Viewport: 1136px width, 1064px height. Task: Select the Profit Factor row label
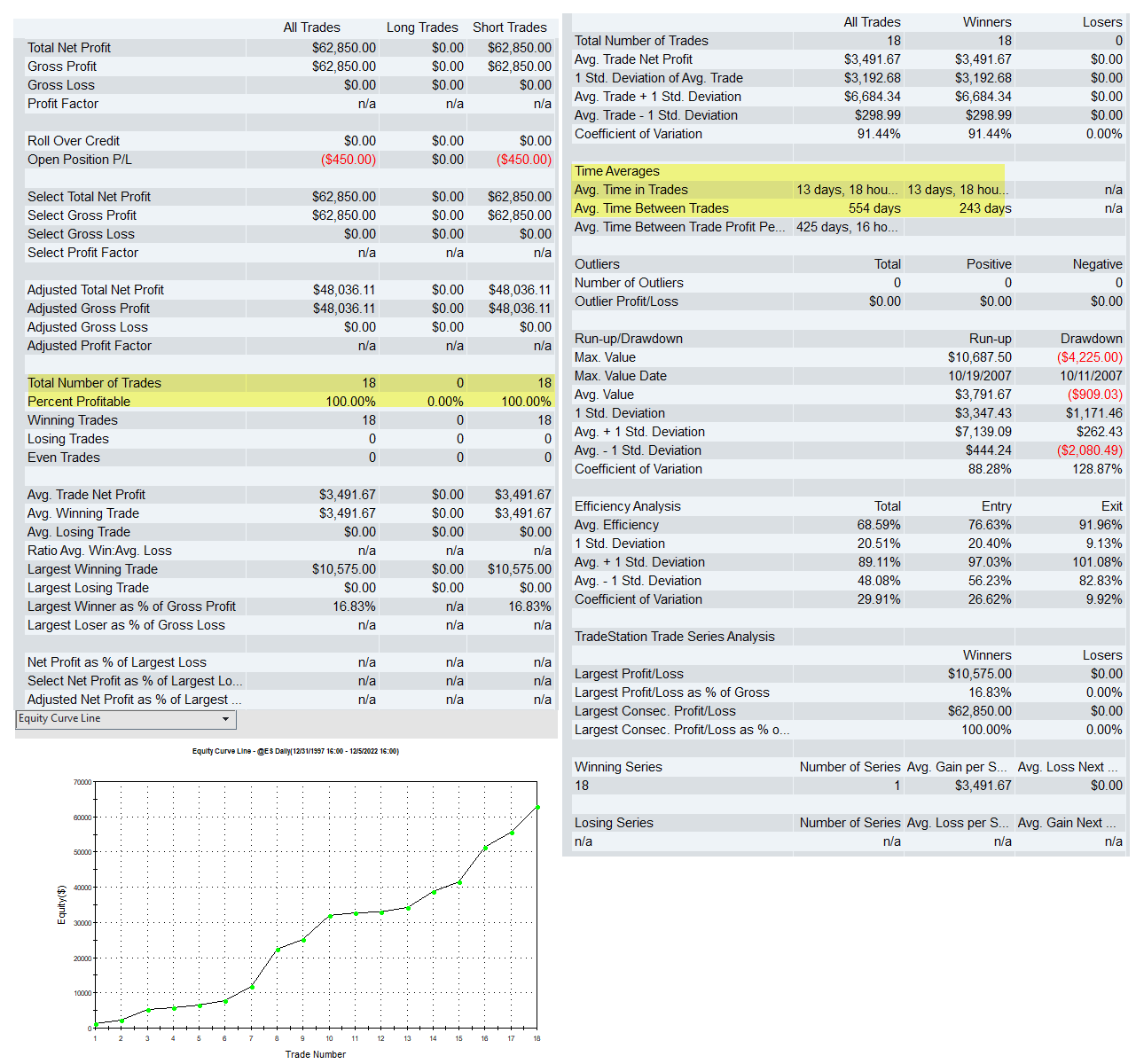63,104
